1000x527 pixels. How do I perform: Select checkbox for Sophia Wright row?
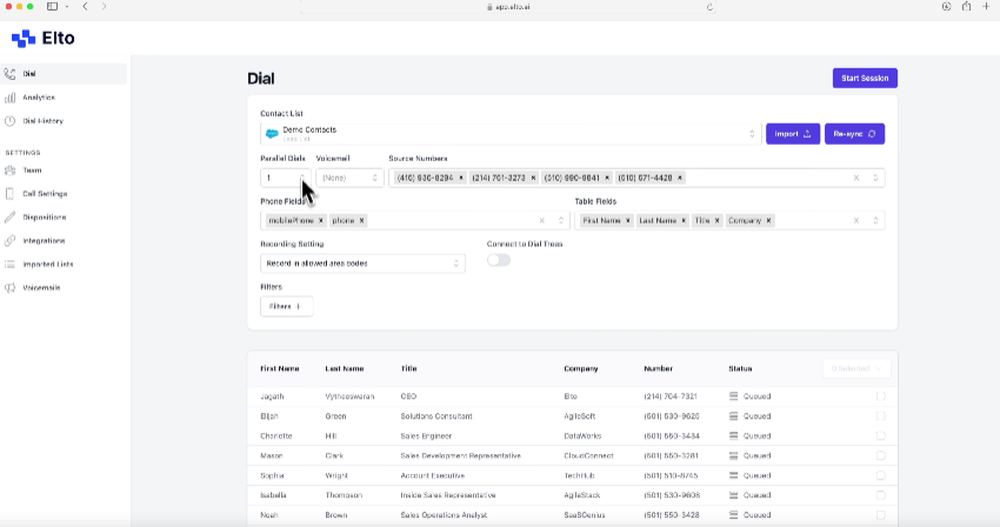[881, 476]
